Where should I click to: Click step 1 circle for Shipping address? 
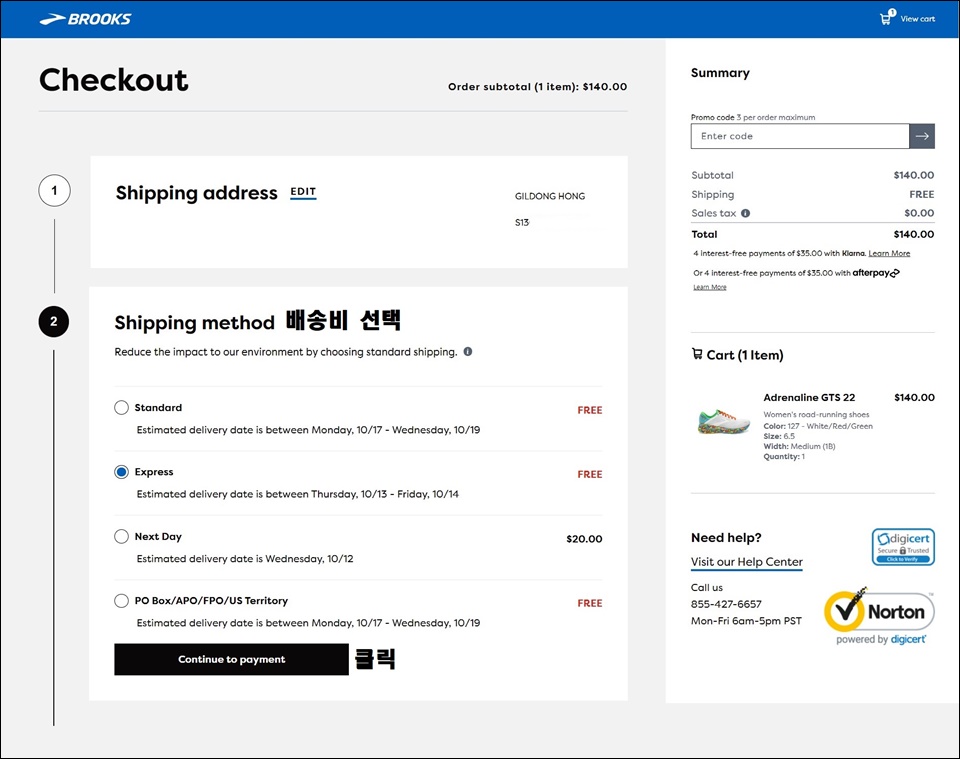tap(54, 190)
